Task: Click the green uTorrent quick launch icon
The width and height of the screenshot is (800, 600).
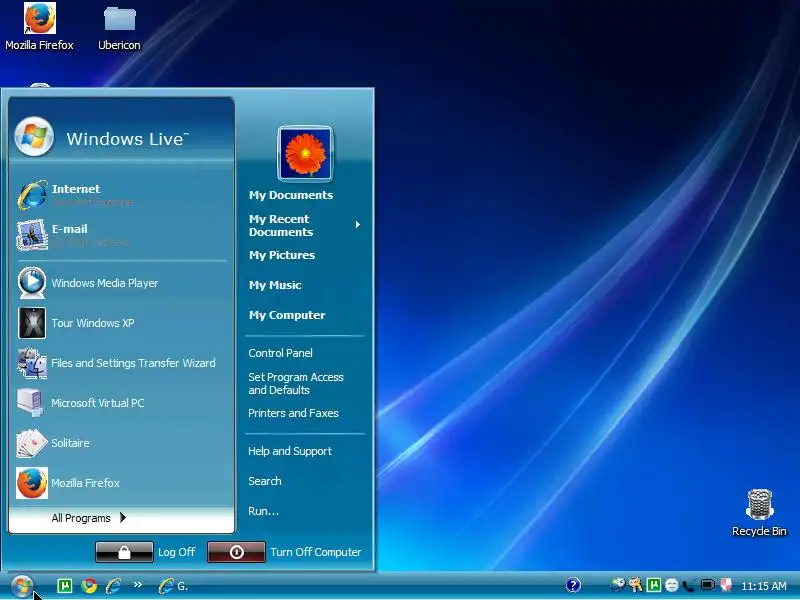Action: coord(65,586)
